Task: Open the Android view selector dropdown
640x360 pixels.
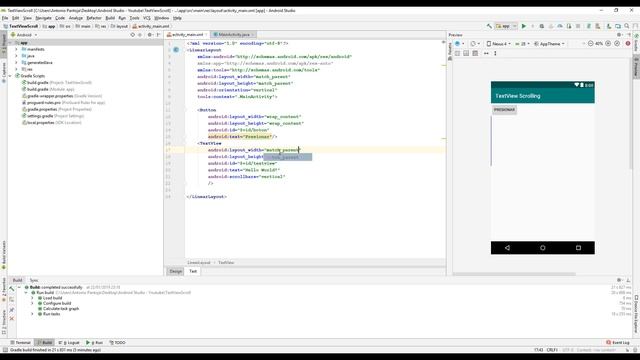Action: tap(24, 35)
